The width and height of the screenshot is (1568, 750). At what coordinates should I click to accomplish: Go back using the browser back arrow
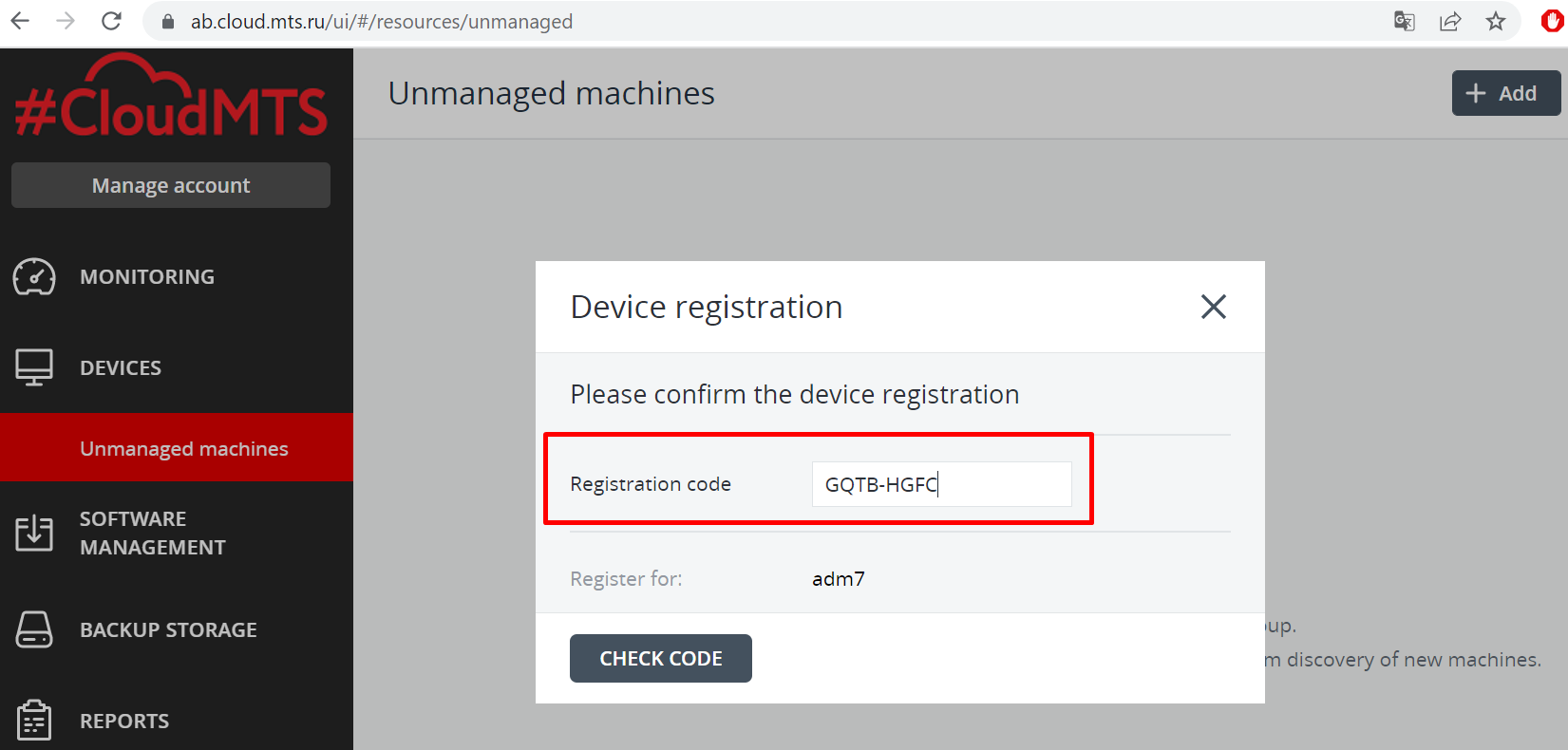pos(20,21)
